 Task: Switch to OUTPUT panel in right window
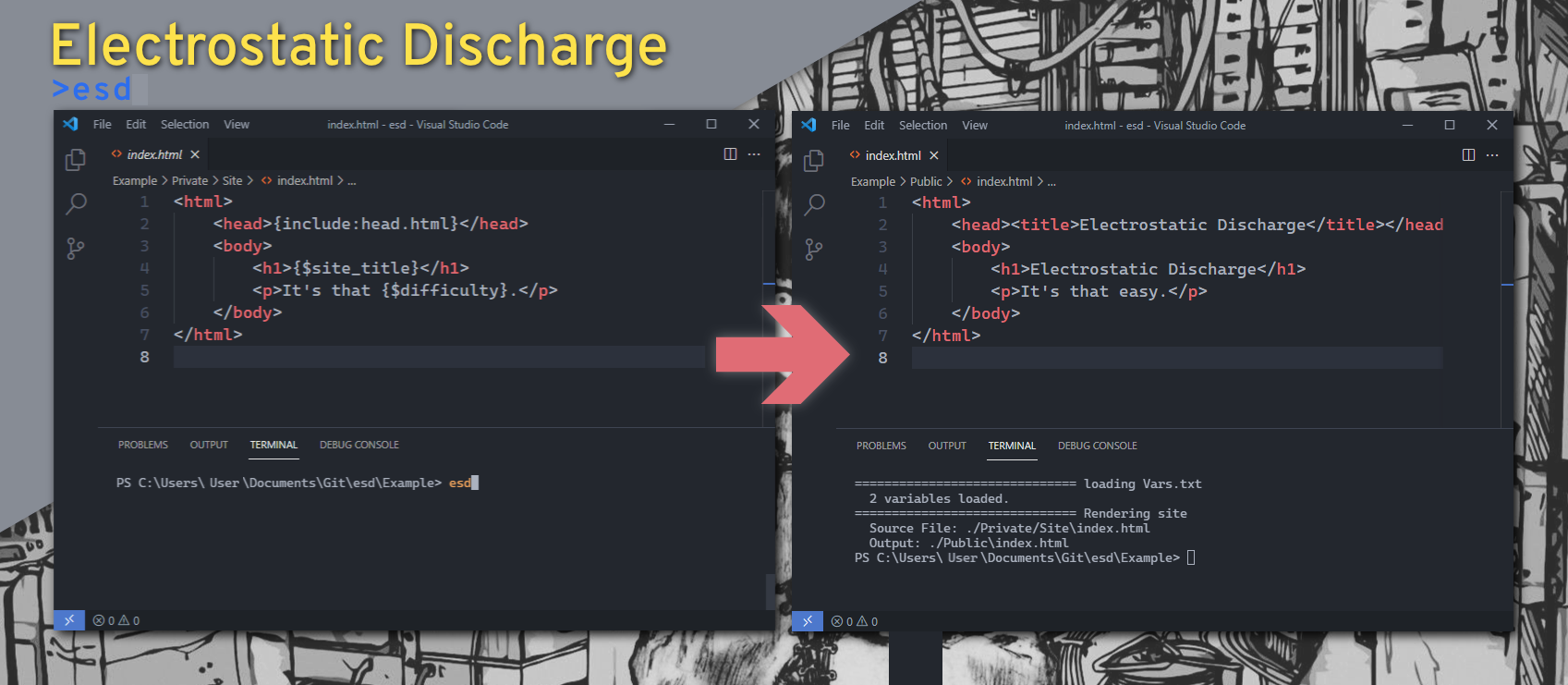point(947,446)
